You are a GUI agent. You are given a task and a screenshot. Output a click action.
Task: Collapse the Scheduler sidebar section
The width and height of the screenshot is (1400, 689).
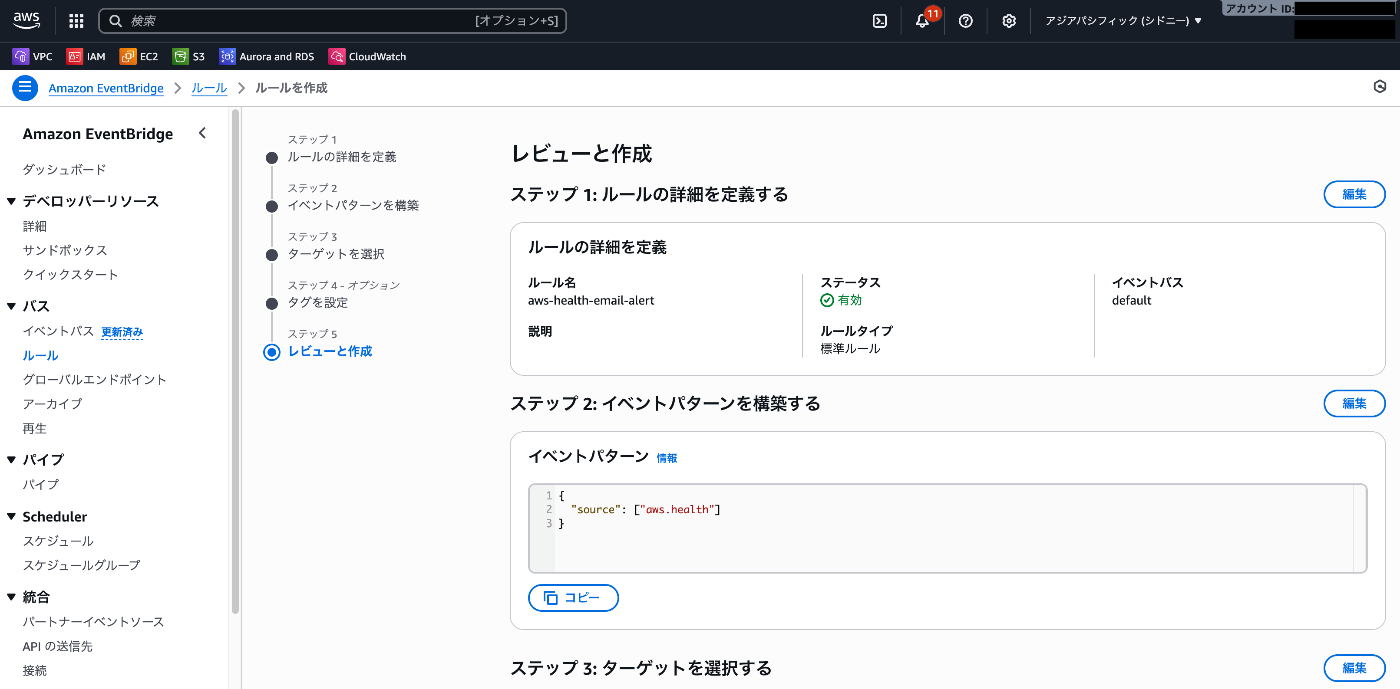pyautogui.click(x=12, y=517)
